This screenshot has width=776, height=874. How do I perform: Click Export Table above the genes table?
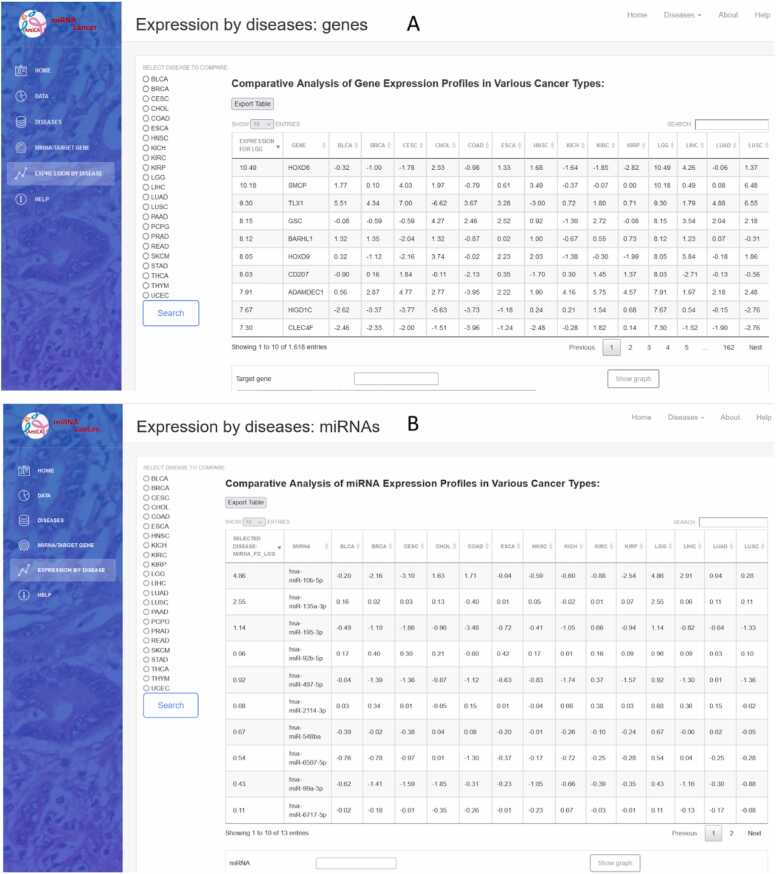tap(252, 104)
